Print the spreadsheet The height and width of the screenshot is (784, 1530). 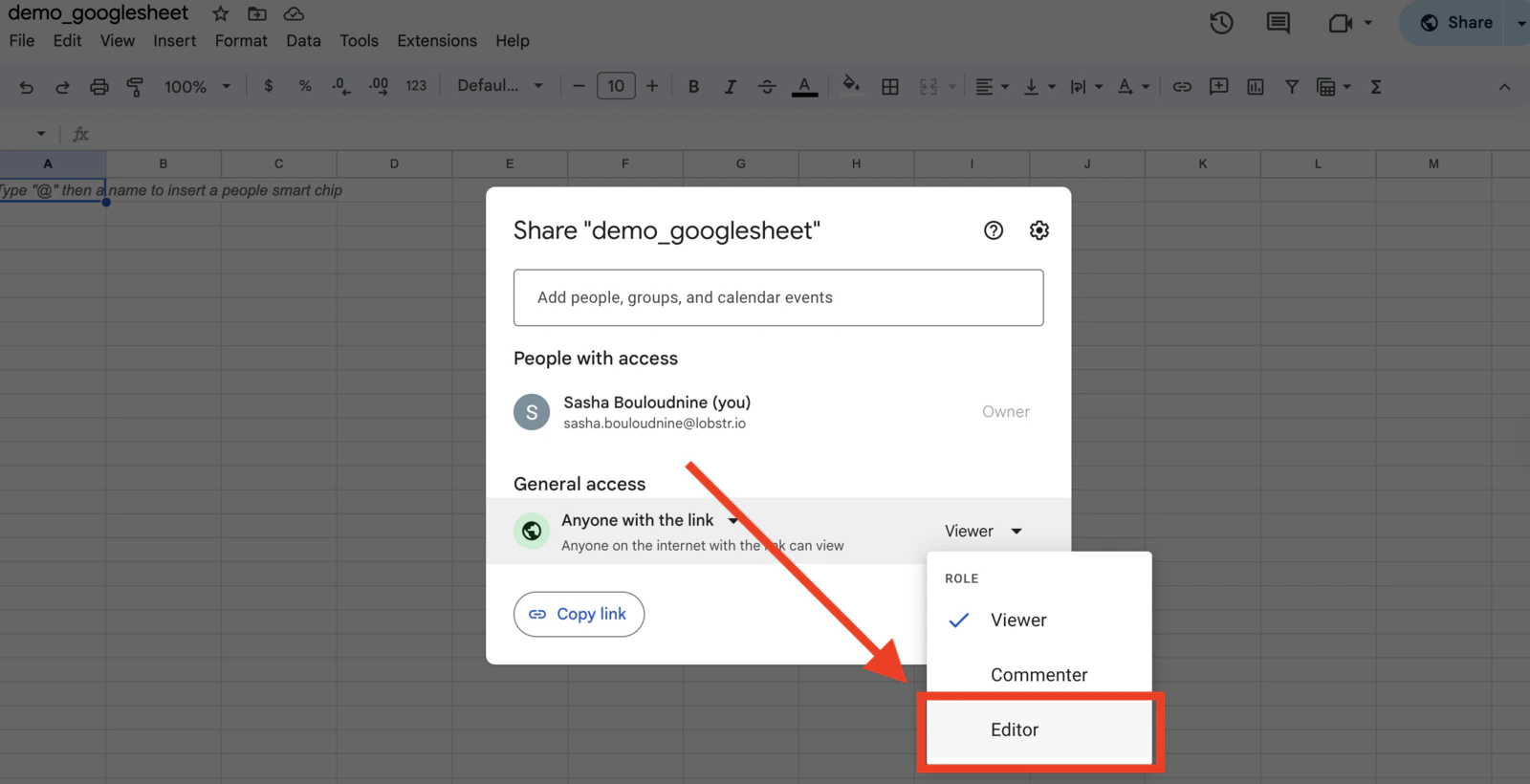[x=99, y=87]
